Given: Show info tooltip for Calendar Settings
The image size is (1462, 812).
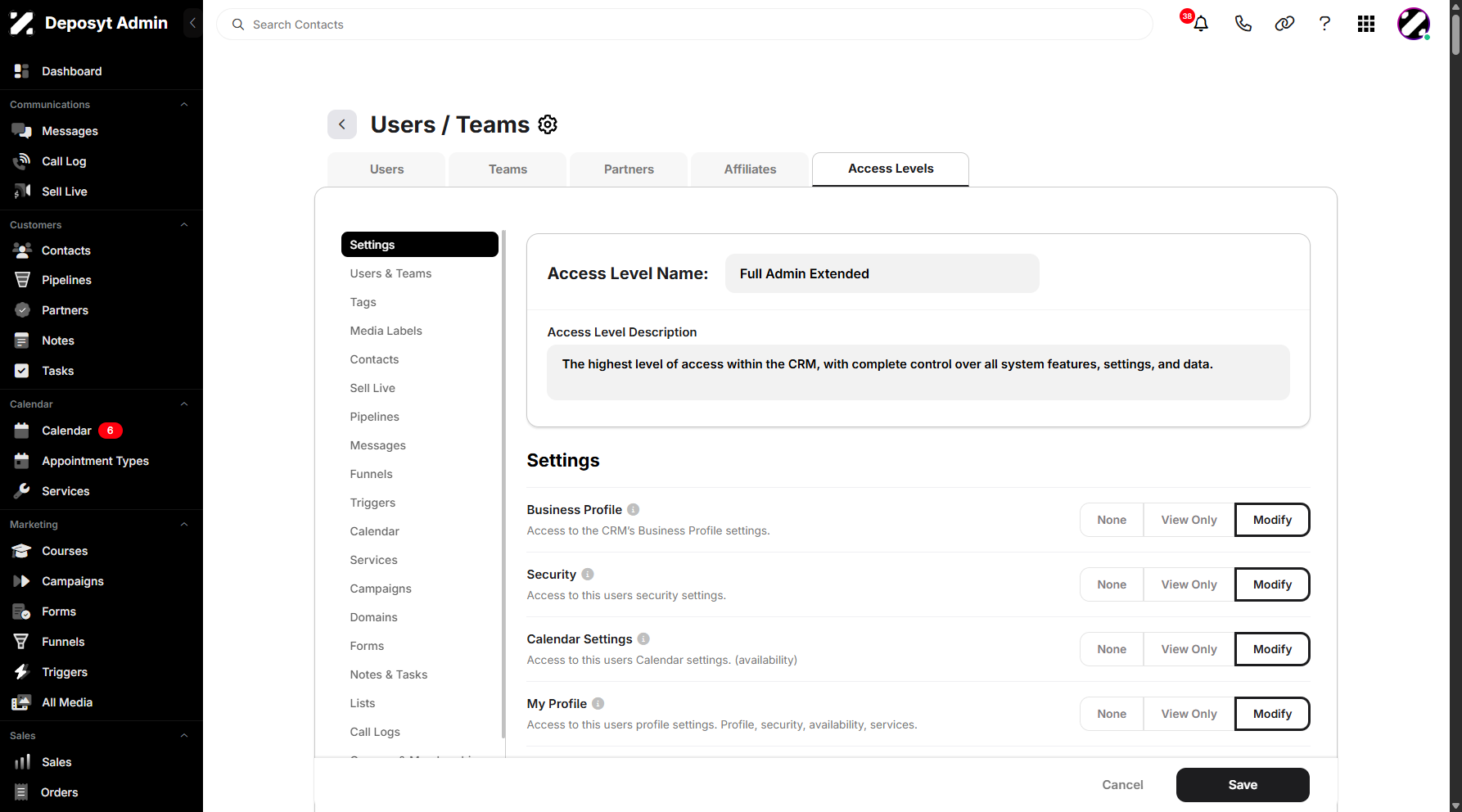Looking at the screenshot, I should [x=643, y=638].
